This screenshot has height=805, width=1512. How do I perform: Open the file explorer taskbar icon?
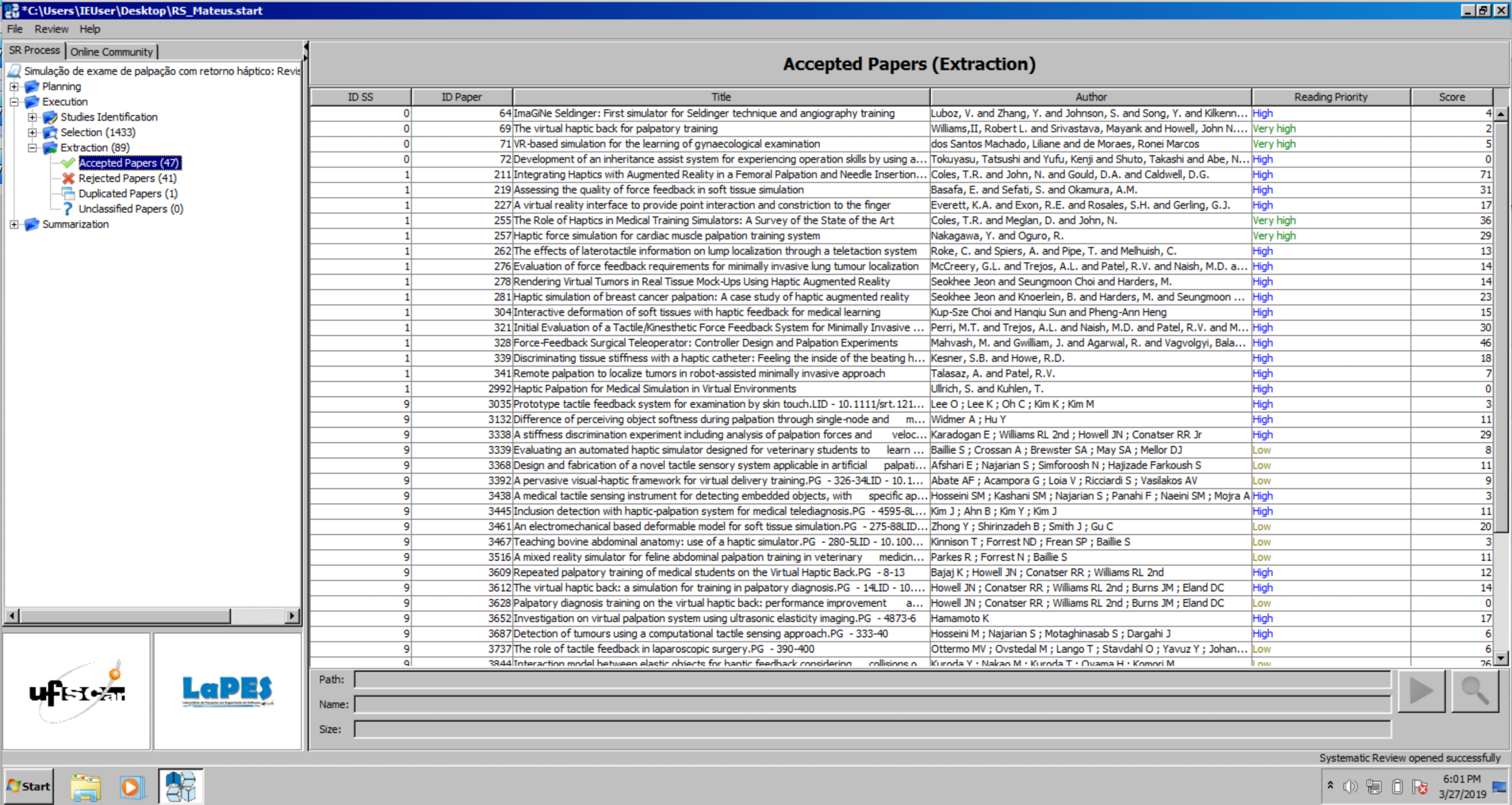(85, 786)
